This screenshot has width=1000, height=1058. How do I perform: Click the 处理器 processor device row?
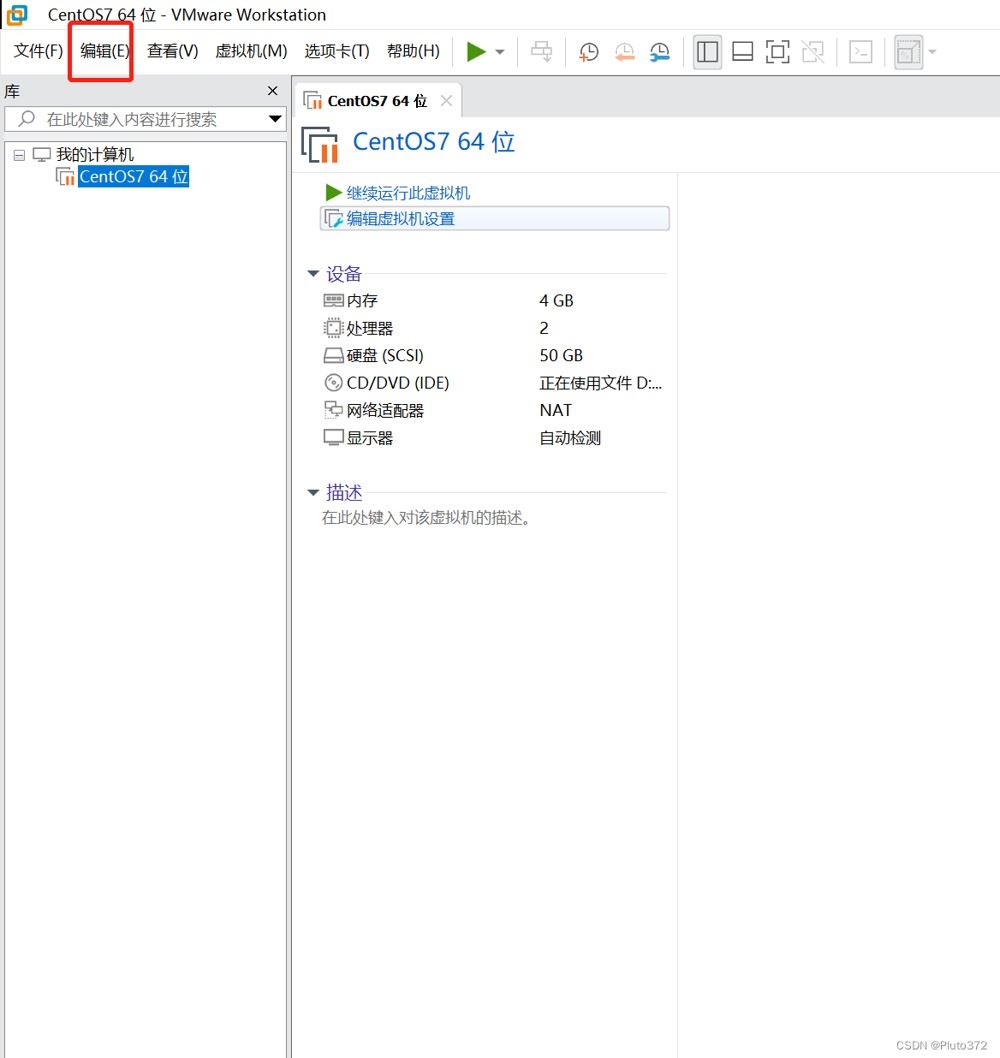point(495,328)
